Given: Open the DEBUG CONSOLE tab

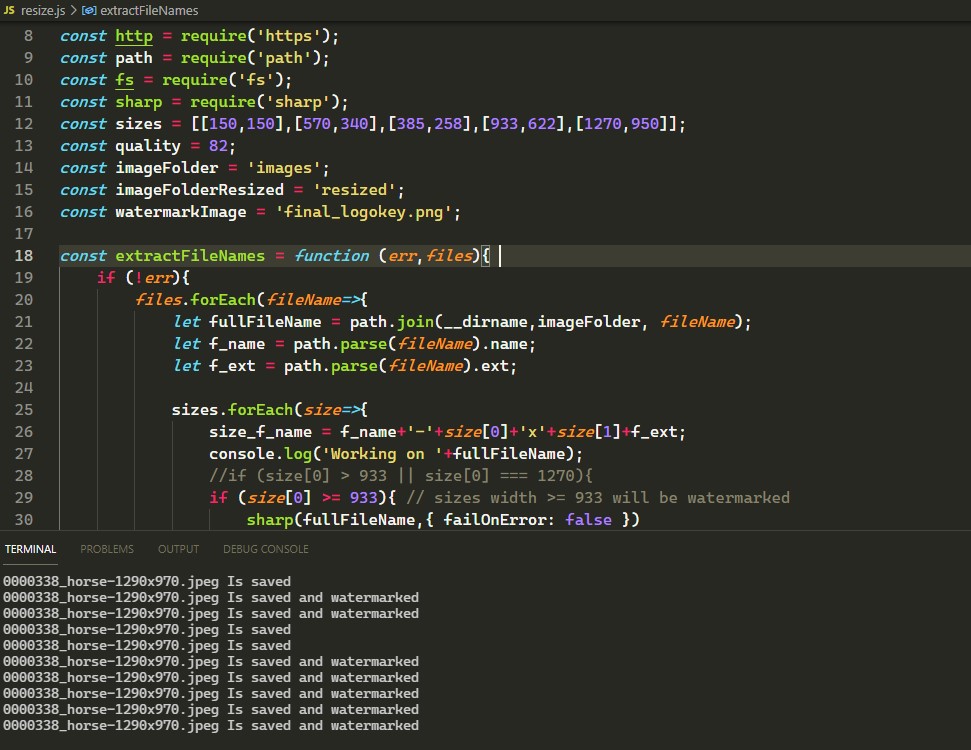Looking at the screenshot, I should pos(266,549).
